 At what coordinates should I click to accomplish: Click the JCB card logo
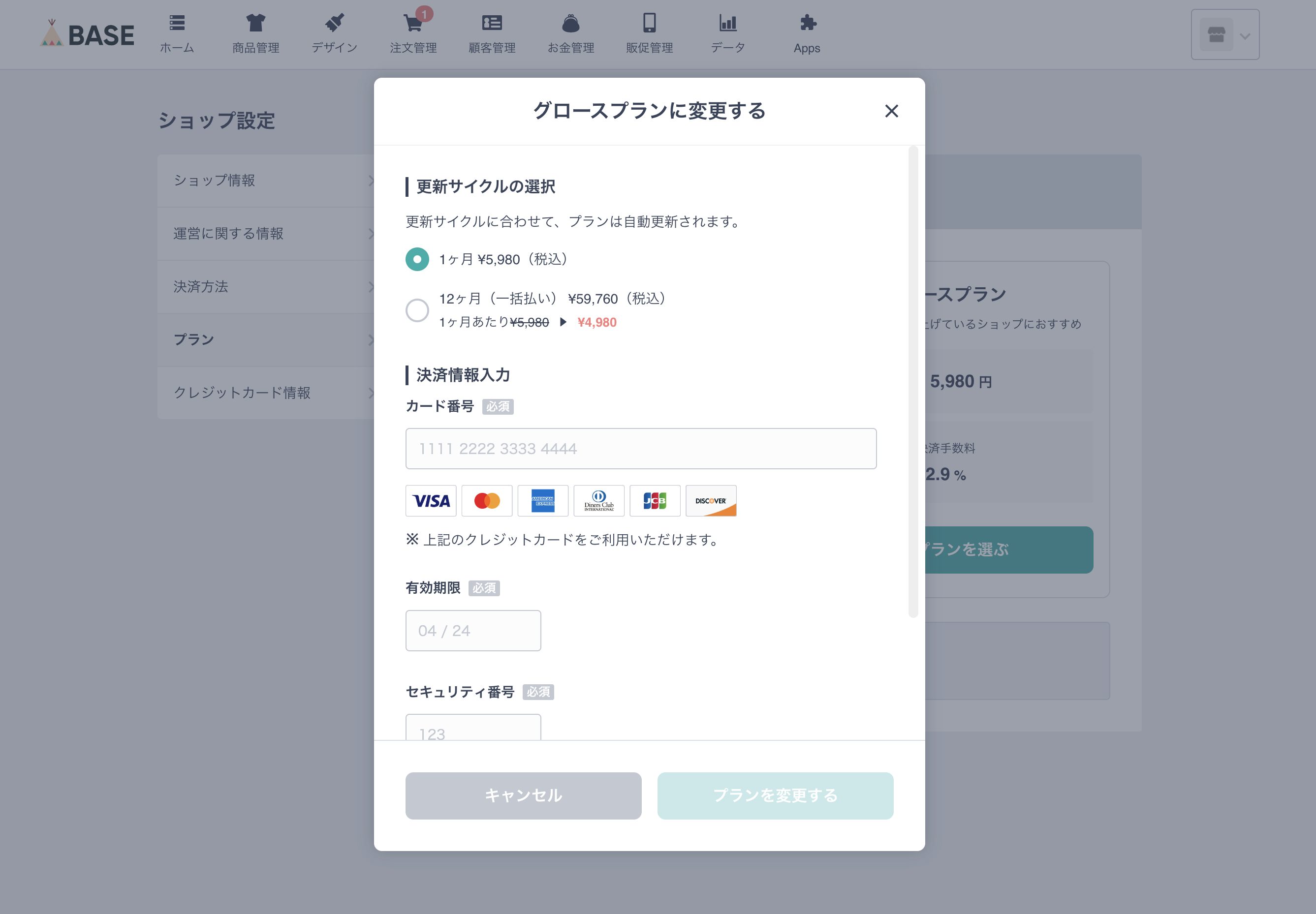655,501
